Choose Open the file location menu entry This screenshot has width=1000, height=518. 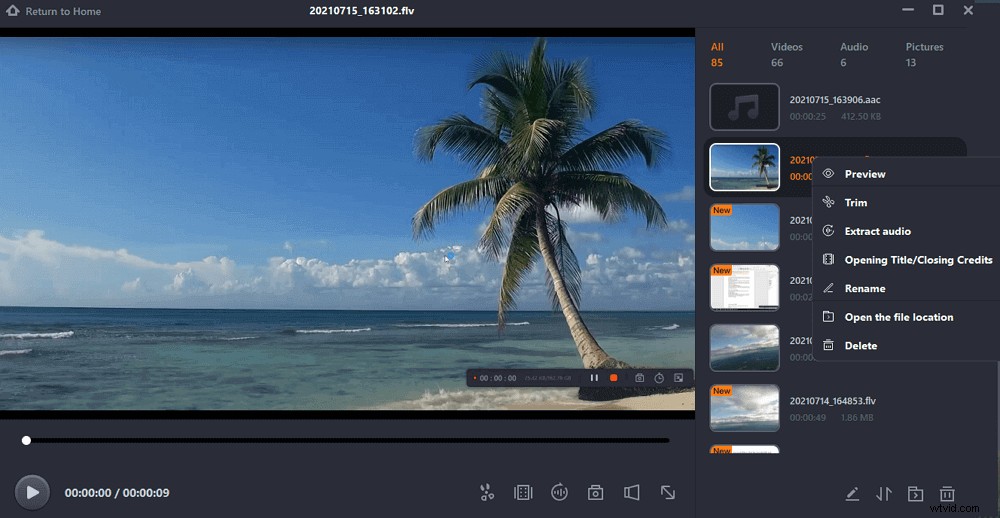898,317
